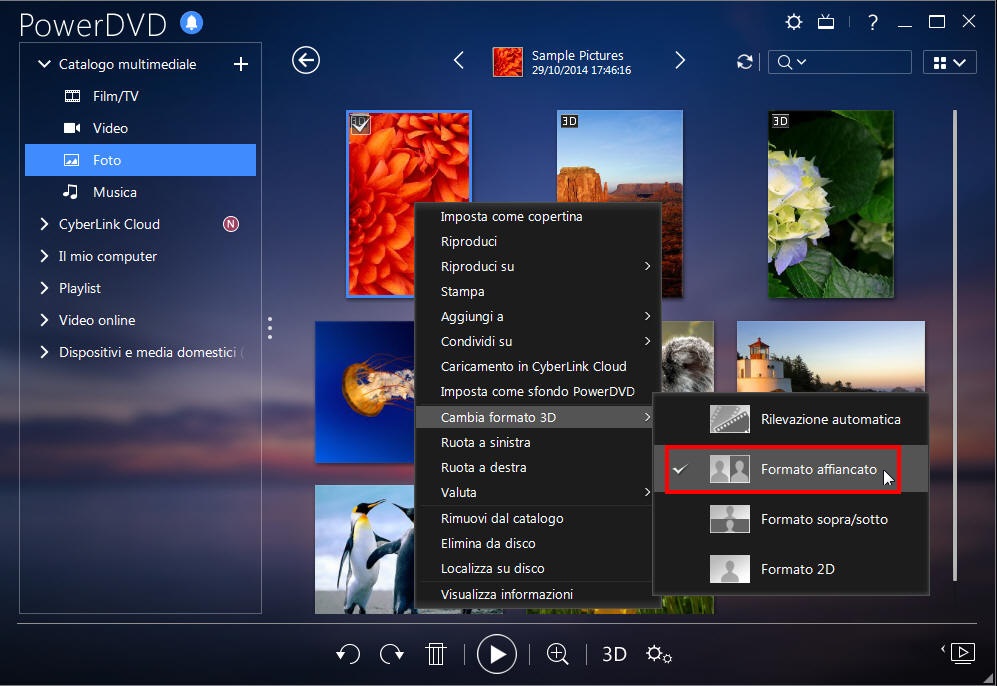
Task: Select the jellyfish photo thumbnail
Action: (x=365, y=392)
